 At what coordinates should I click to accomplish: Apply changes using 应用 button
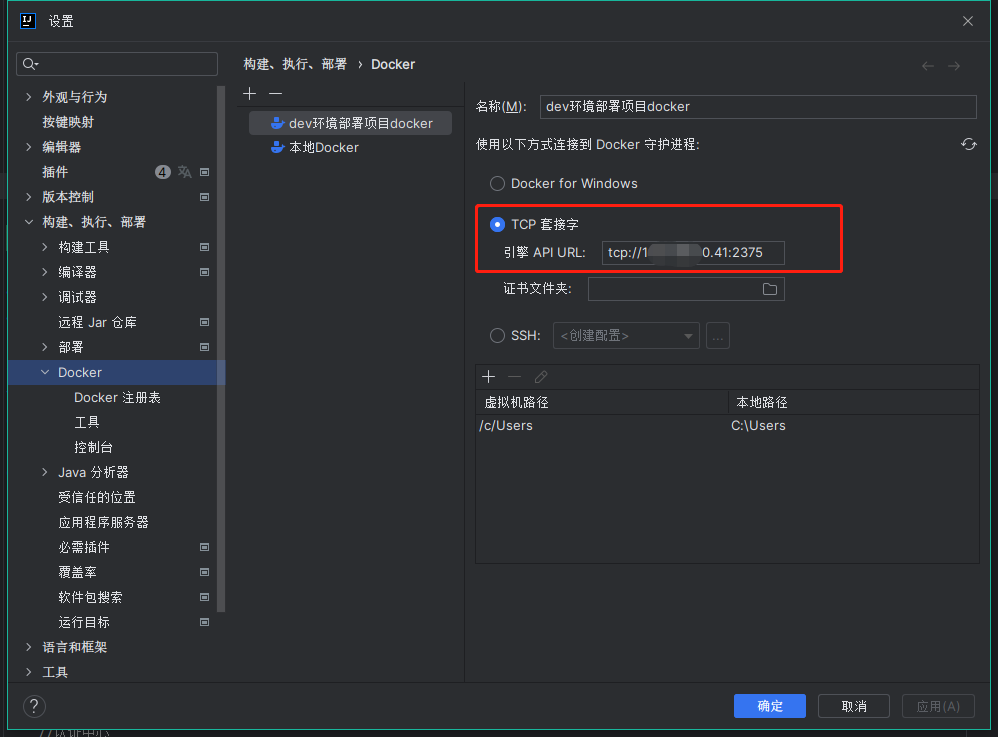[x=938, y=706]
